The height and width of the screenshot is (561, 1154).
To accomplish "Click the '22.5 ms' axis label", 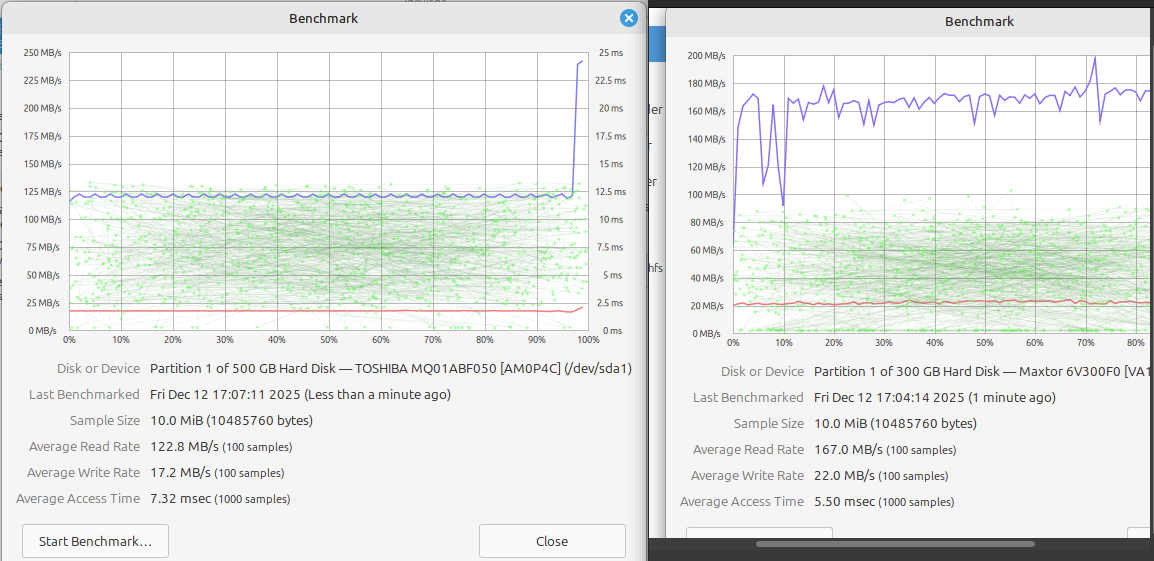I will [x=610, y=80].
